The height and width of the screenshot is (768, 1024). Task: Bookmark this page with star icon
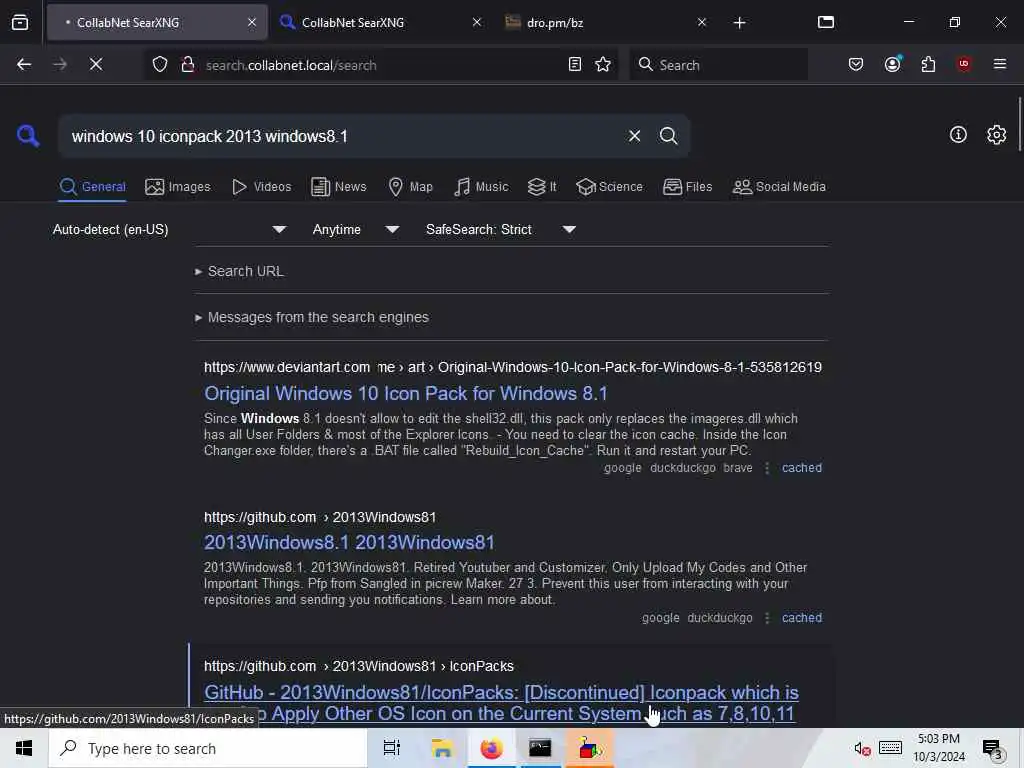(x=603, y=64)
